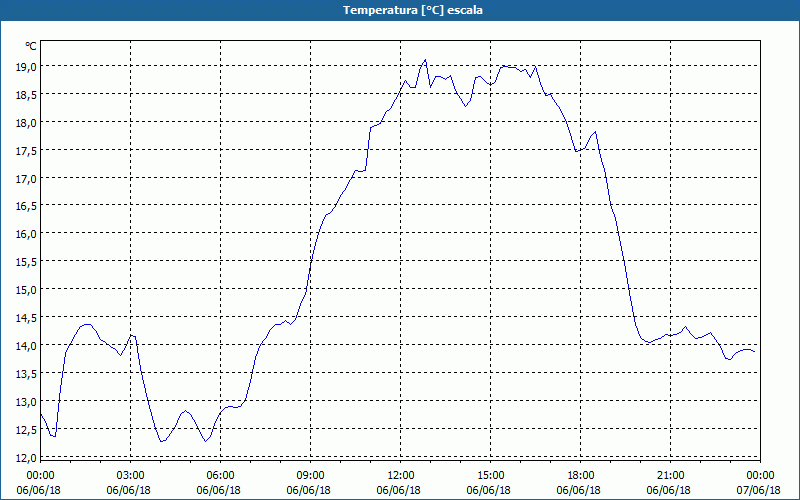Click the 15,0 y-axis label
This screenshot has height=500, width=800.
click(27, 290)
